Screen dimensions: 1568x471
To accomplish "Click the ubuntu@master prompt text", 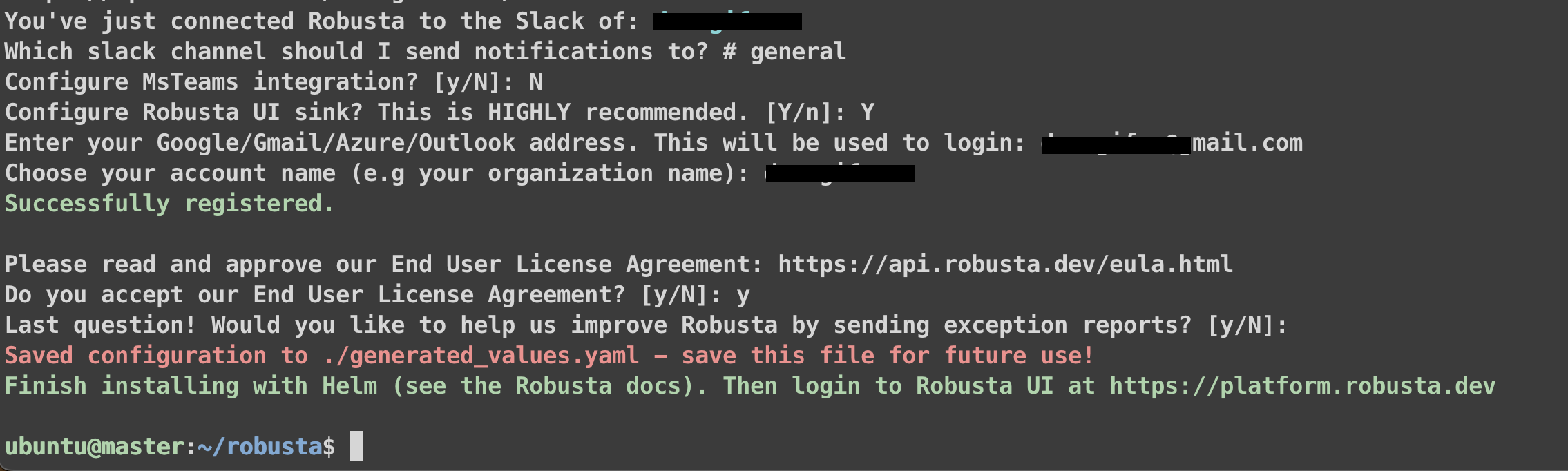I will [94, 447].
